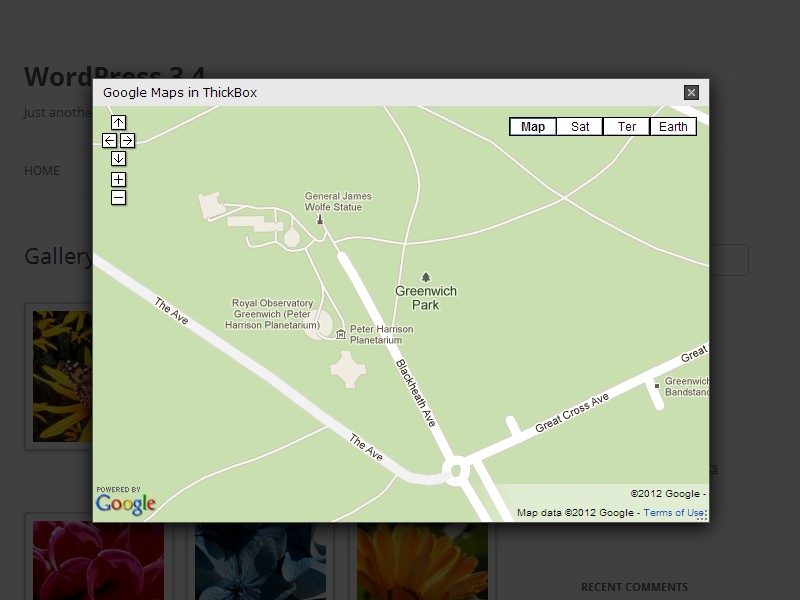Switch to Ter terrain view
The width and height of the screenshot is (800, 600).
pyautogui.click(x=627, y=127)
